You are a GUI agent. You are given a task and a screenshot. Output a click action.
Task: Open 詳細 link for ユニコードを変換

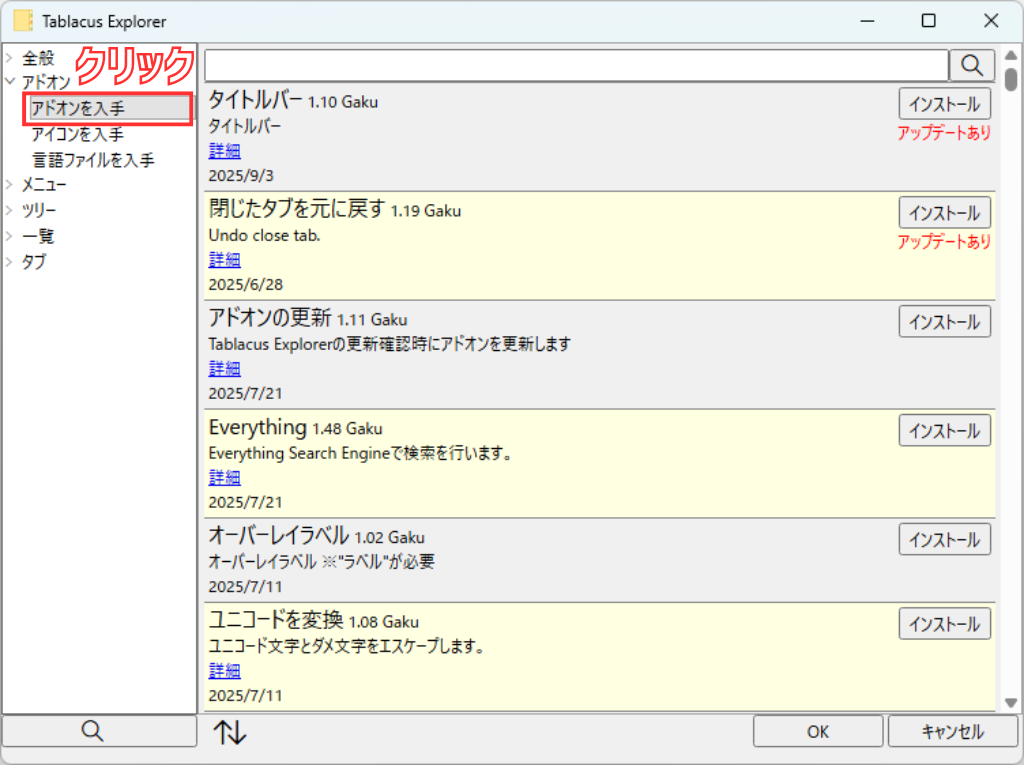point(224,670)
